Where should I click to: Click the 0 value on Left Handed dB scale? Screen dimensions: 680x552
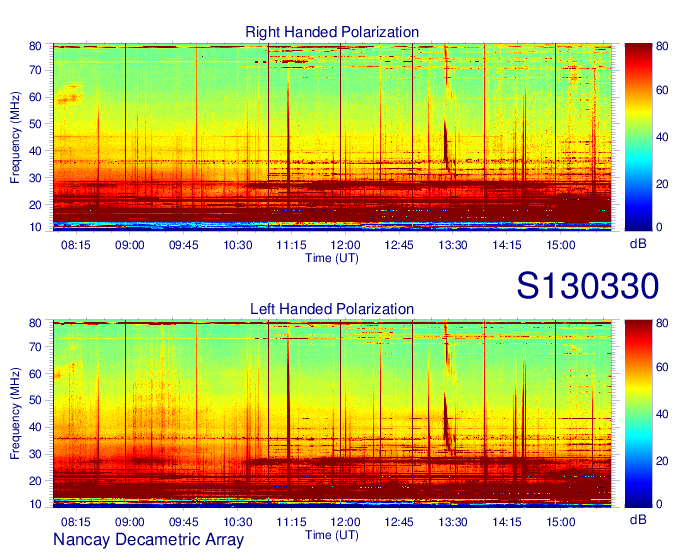coord(659,504)
